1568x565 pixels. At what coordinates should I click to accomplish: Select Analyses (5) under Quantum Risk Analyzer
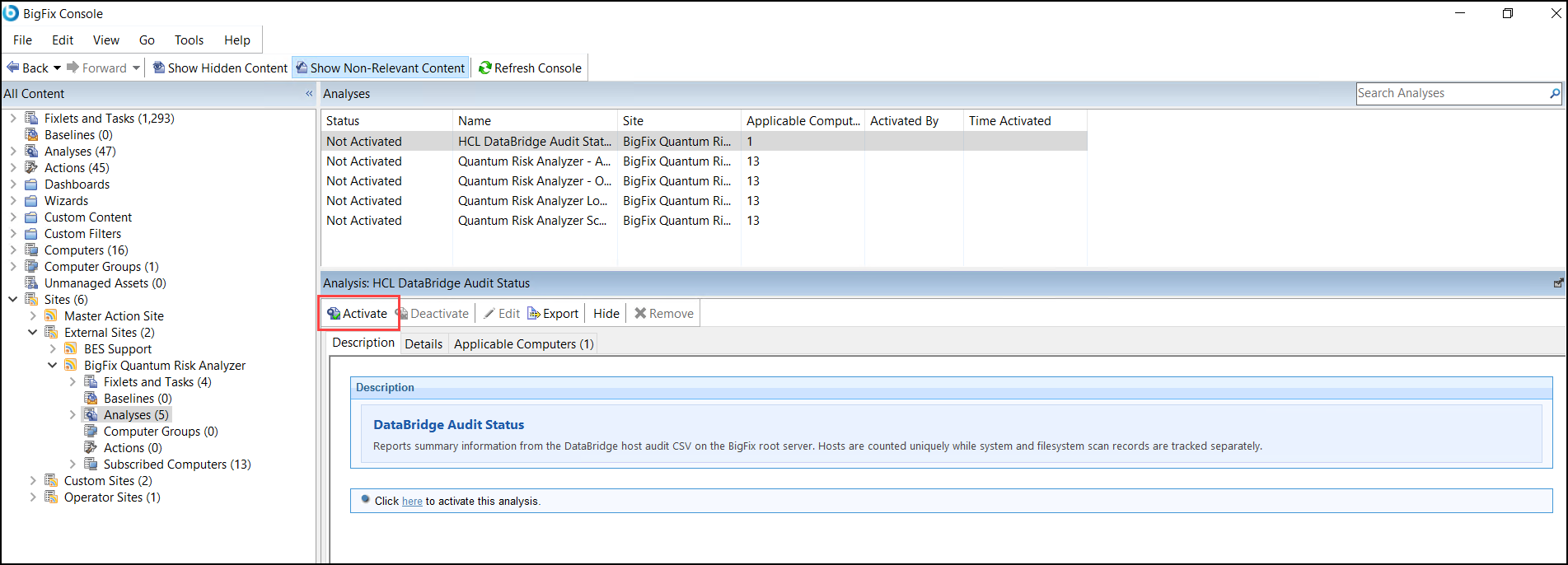pos(136,414)
